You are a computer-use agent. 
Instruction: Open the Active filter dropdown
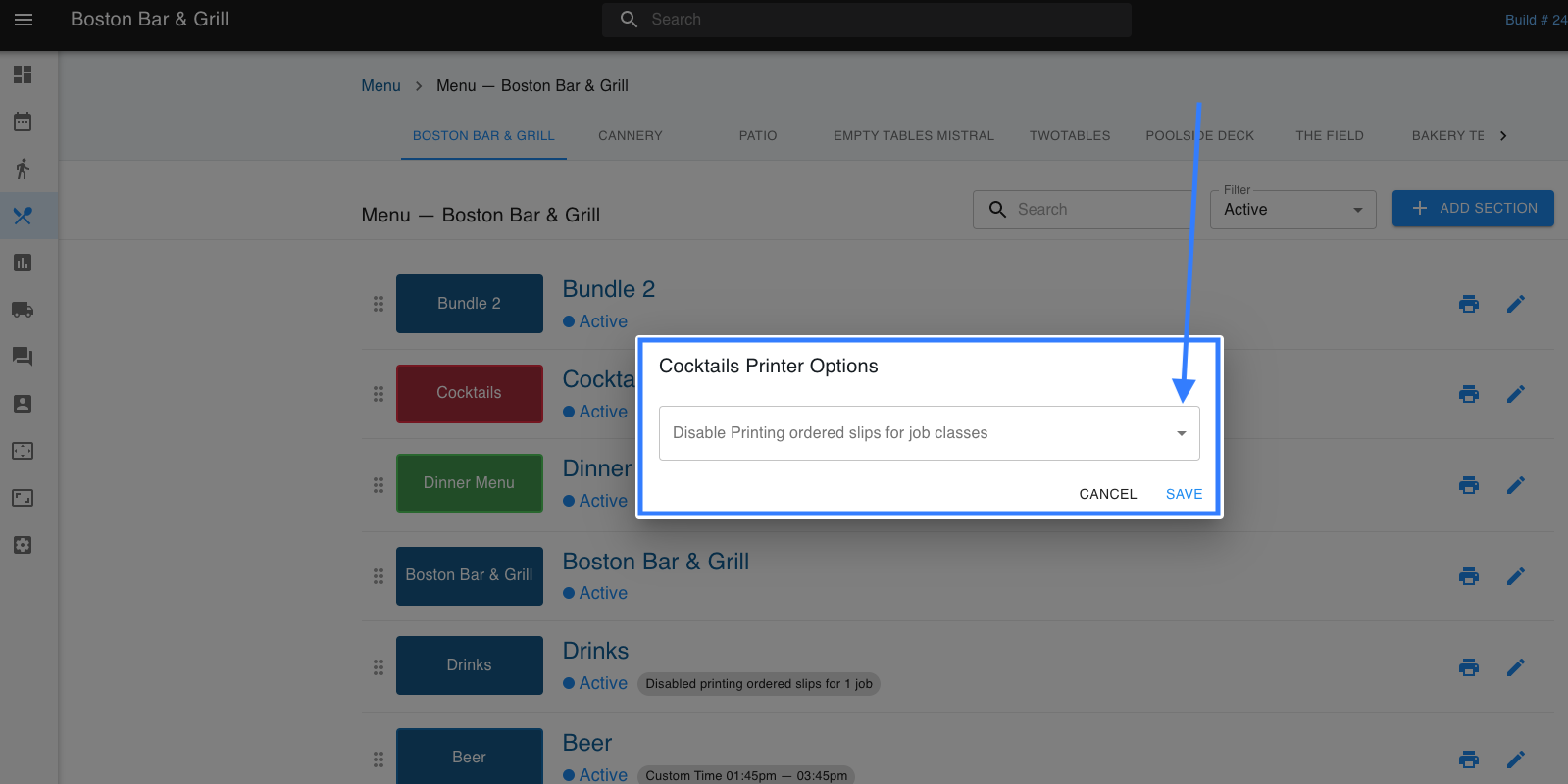[1291, 210]
